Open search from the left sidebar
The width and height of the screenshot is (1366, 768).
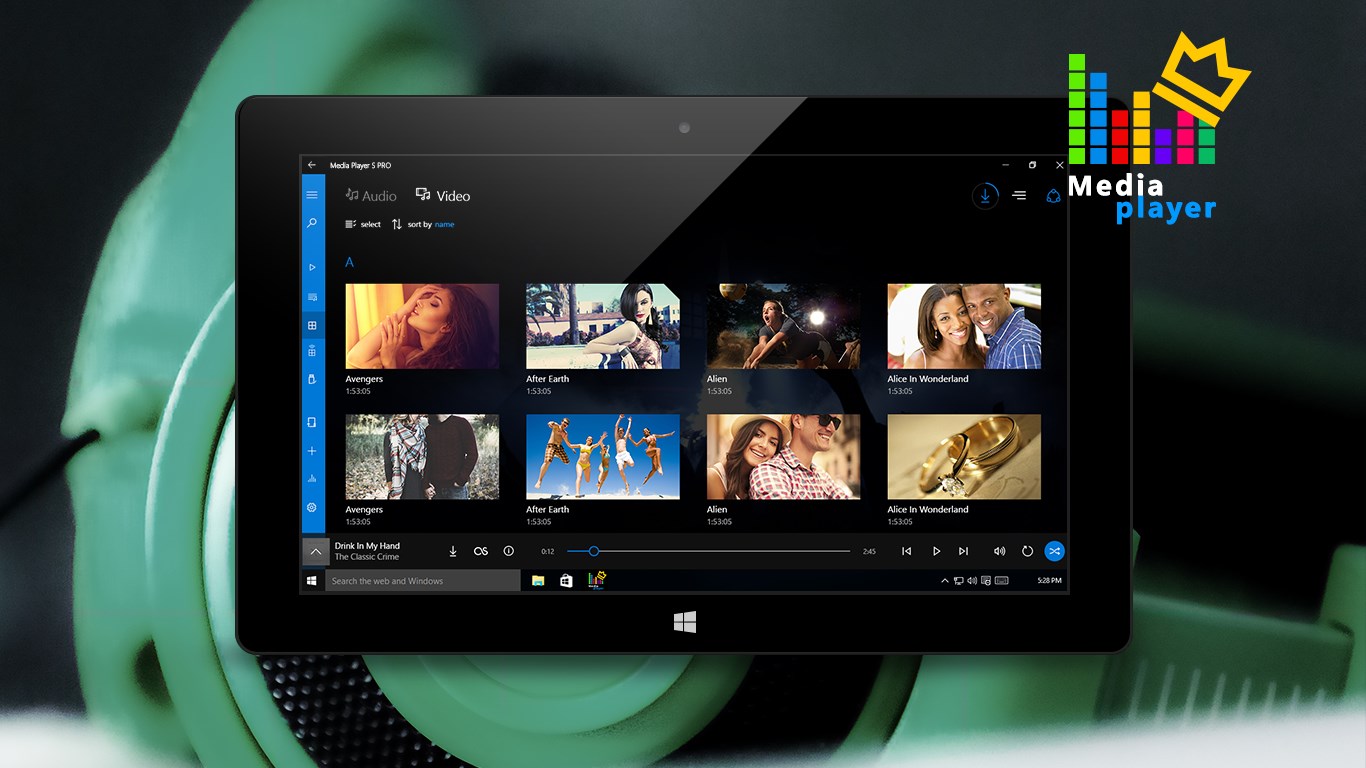(x=312, y=223)
